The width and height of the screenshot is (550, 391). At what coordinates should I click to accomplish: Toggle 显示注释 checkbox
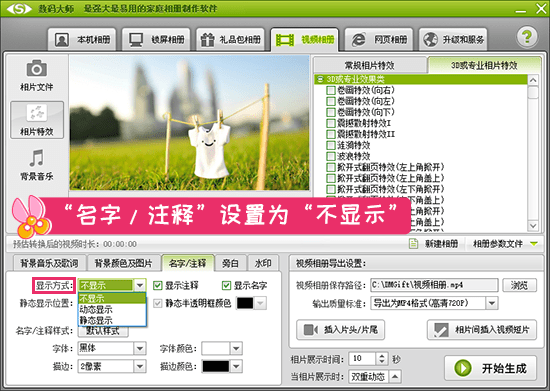coord(157,285)
